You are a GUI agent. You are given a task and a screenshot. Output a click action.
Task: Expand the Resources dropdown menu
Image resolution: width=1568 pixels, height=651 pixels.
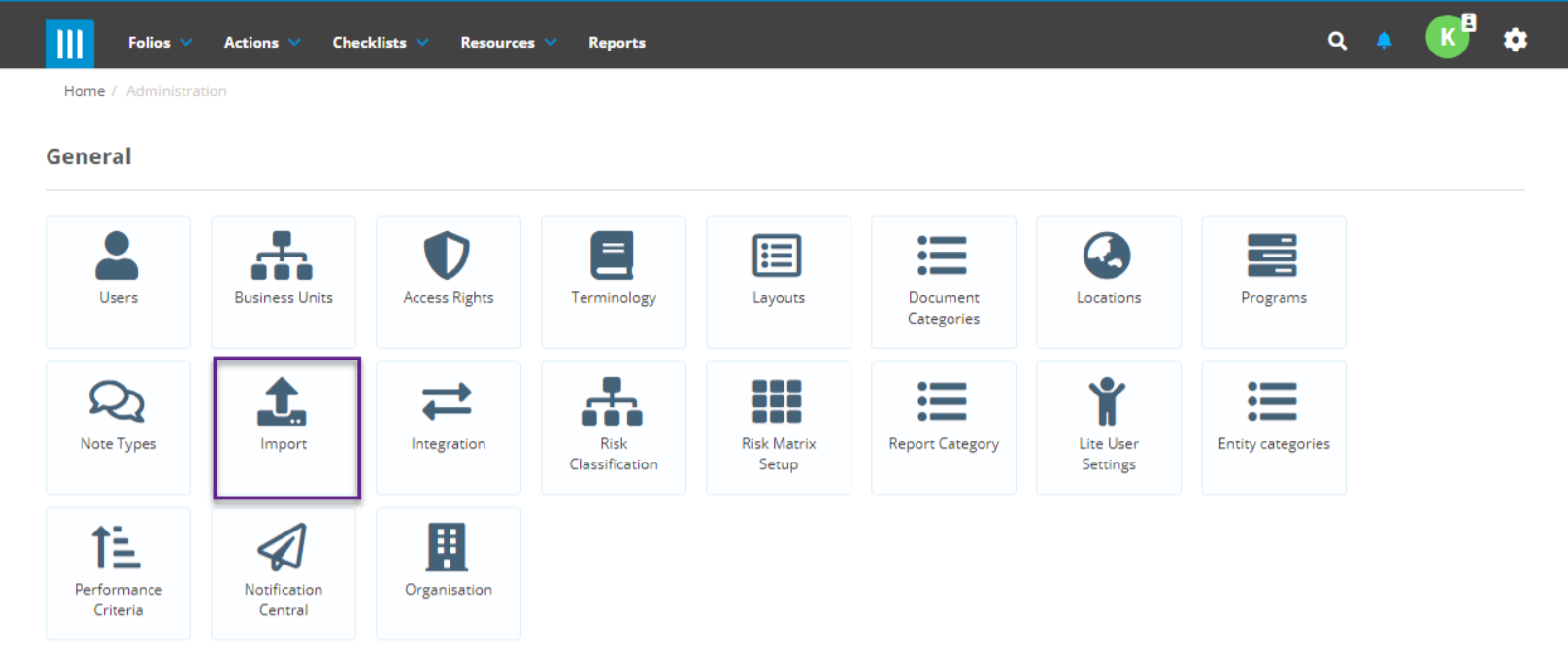point(509,43)
